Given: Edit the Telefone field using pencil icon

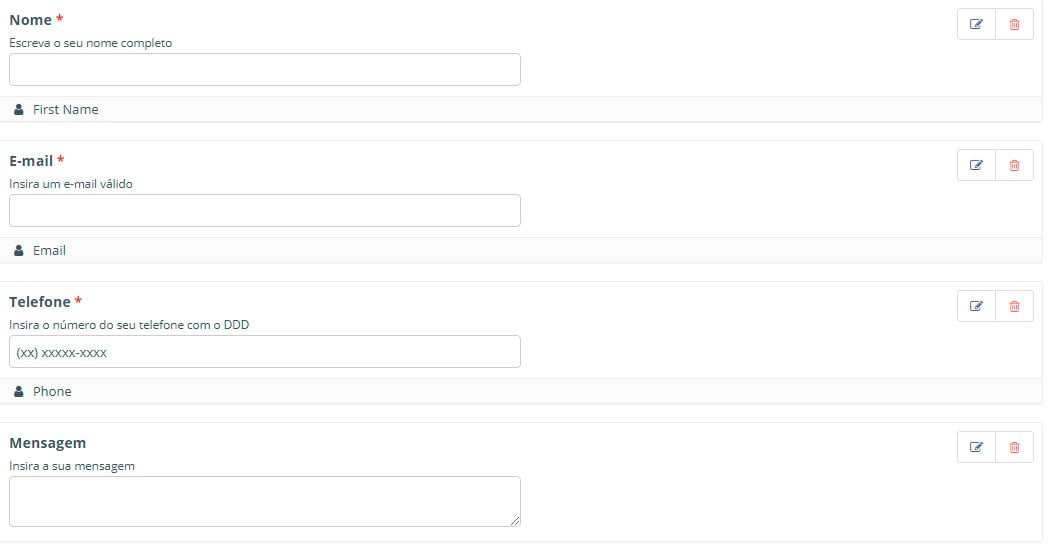Looking at the screenshot, I should [977, 307].
